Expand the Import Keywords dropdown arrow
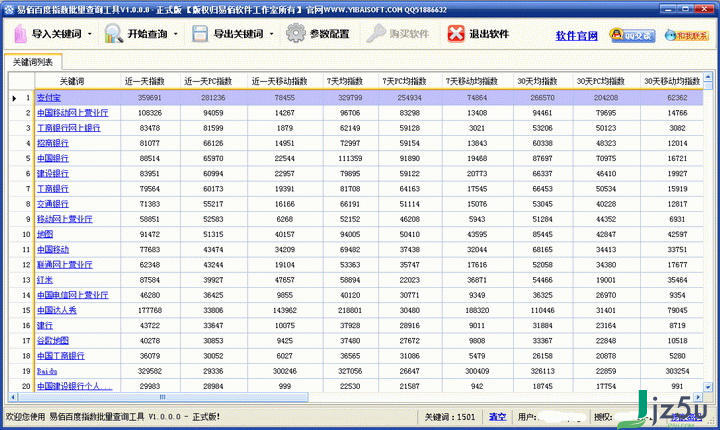This screenshot has width=720, height=430. pos(90,34)
